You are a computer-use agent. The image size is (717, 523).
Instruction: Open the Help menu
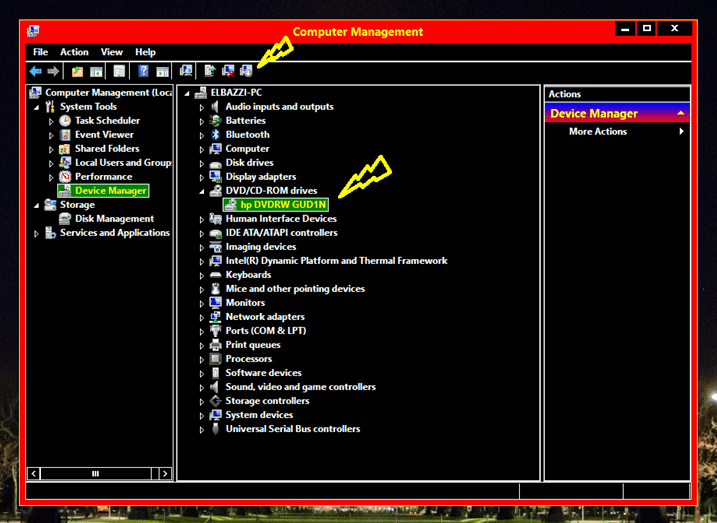coord(145,52)
